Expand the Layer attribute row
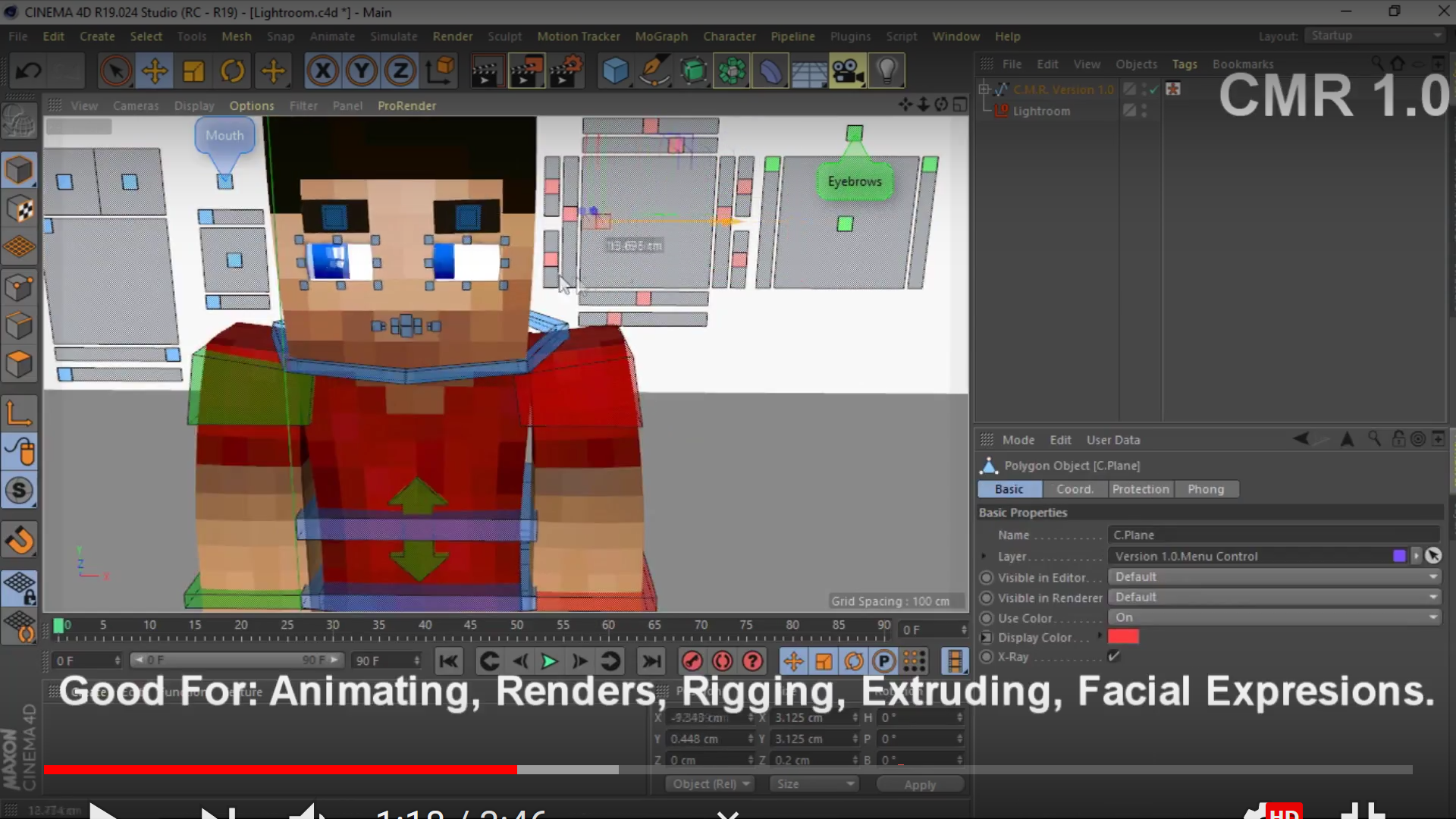 [x=984, y=556]
